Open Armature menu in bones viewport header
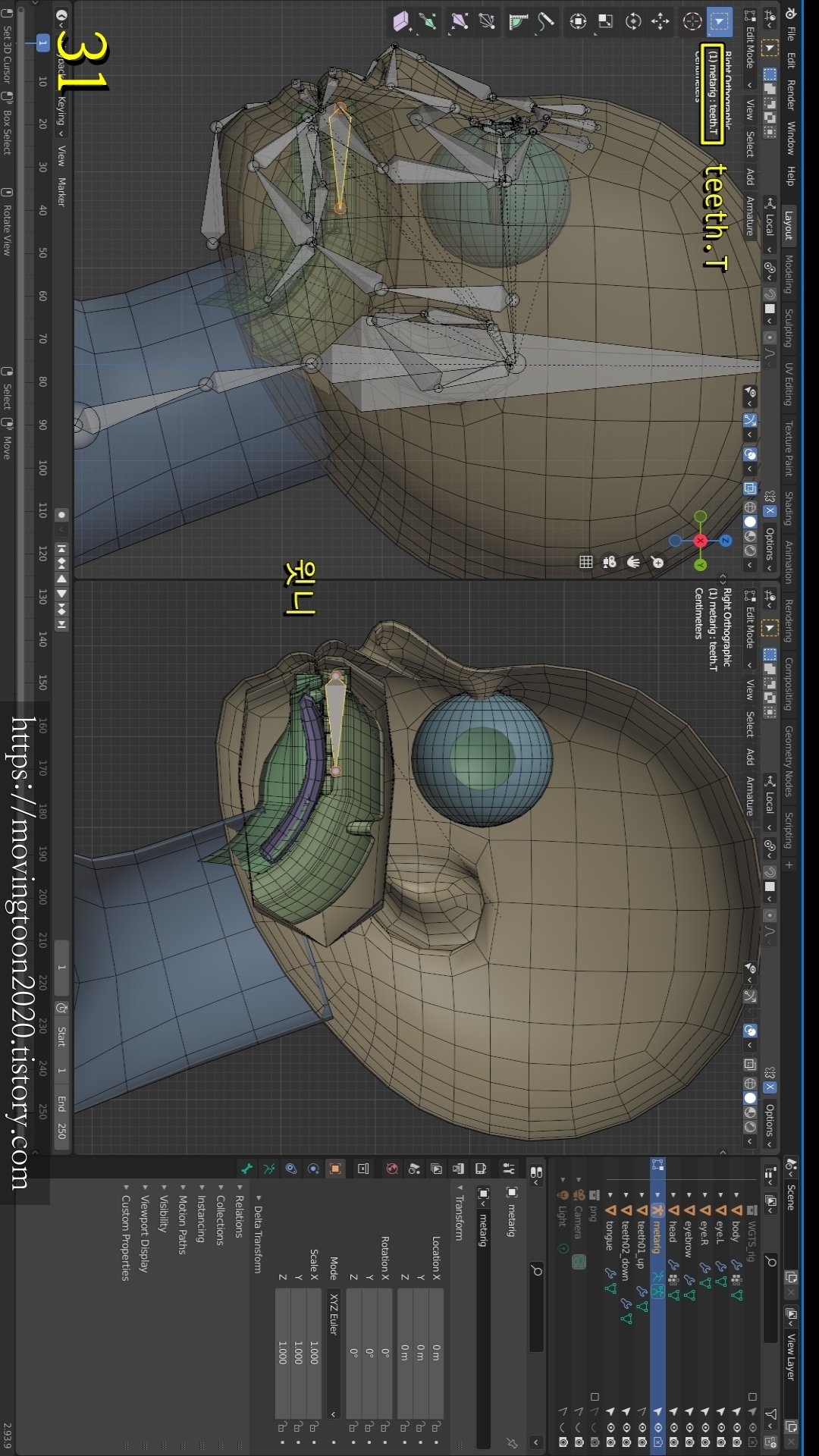The height and width of the screenshot is (1456, 819). [x=750, y=217]
